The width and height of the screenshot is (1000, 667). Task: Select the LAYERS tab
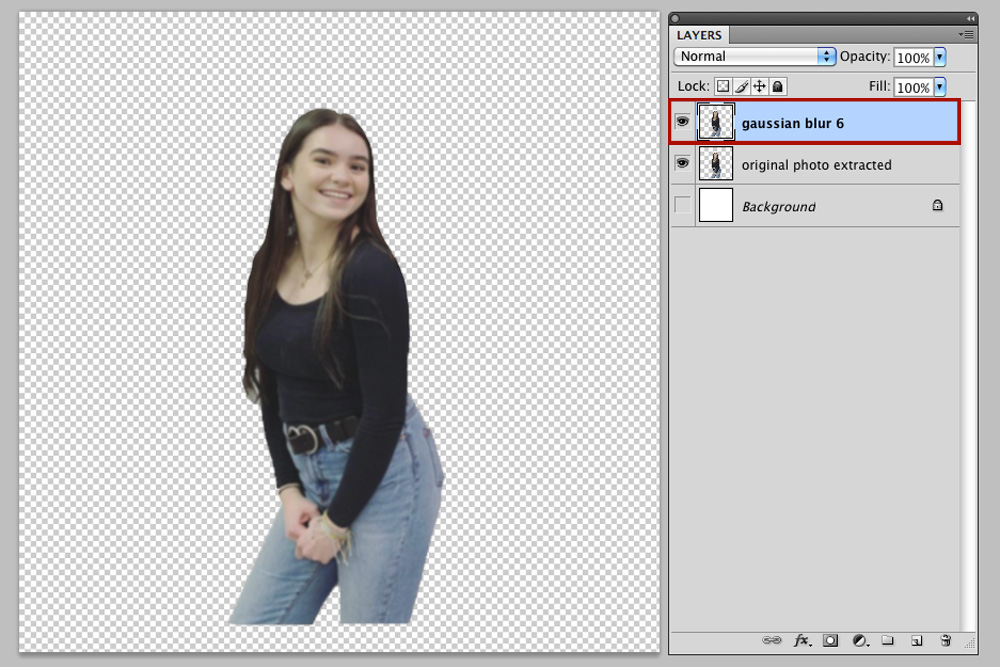[699, 35]
